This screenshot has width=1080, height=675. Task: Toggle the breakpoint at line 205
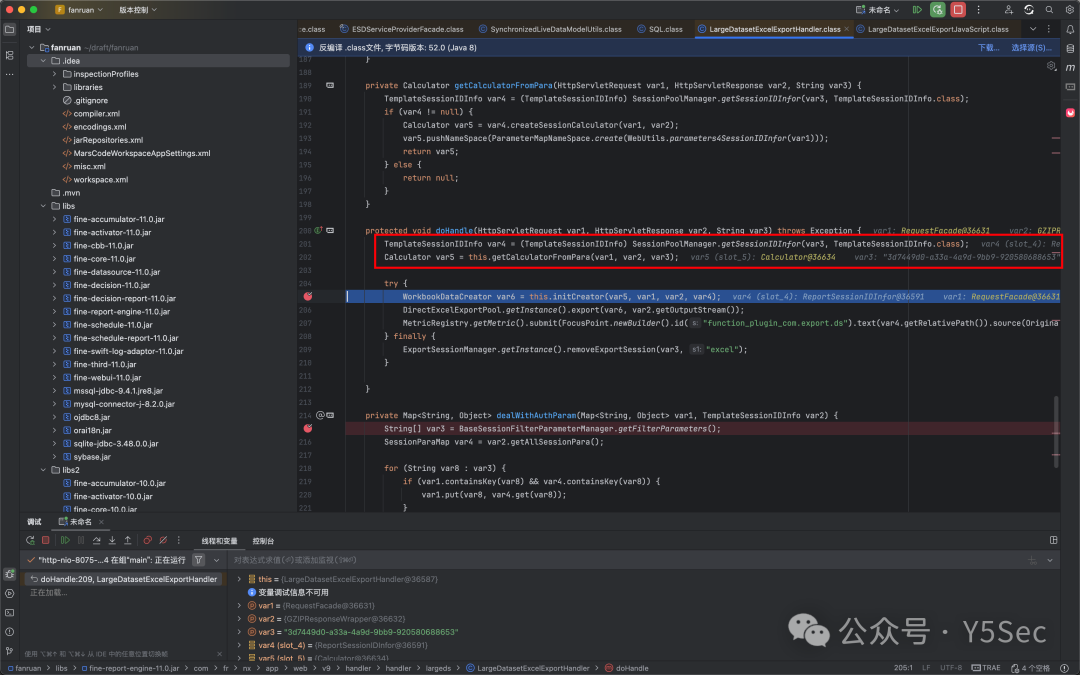tap(308, 296)
